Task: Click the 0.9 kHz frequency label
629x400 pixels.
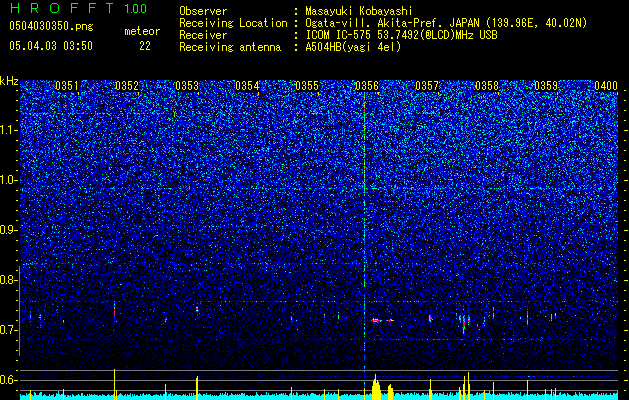Action: (8, 230)
